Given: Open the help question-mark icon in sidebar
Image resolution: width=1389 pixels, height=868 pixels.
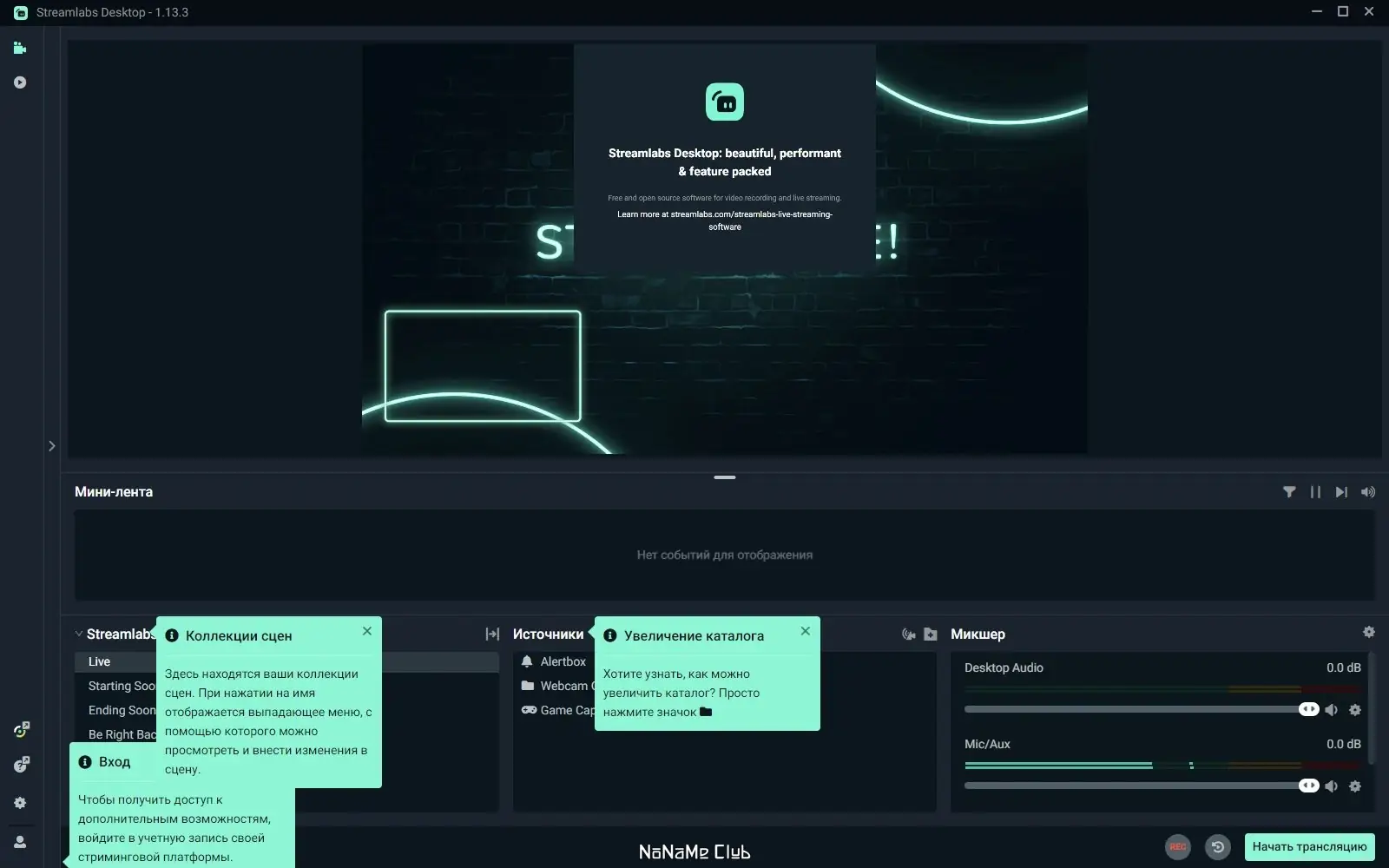Looking at the screenshot, I should pos(22,765).
